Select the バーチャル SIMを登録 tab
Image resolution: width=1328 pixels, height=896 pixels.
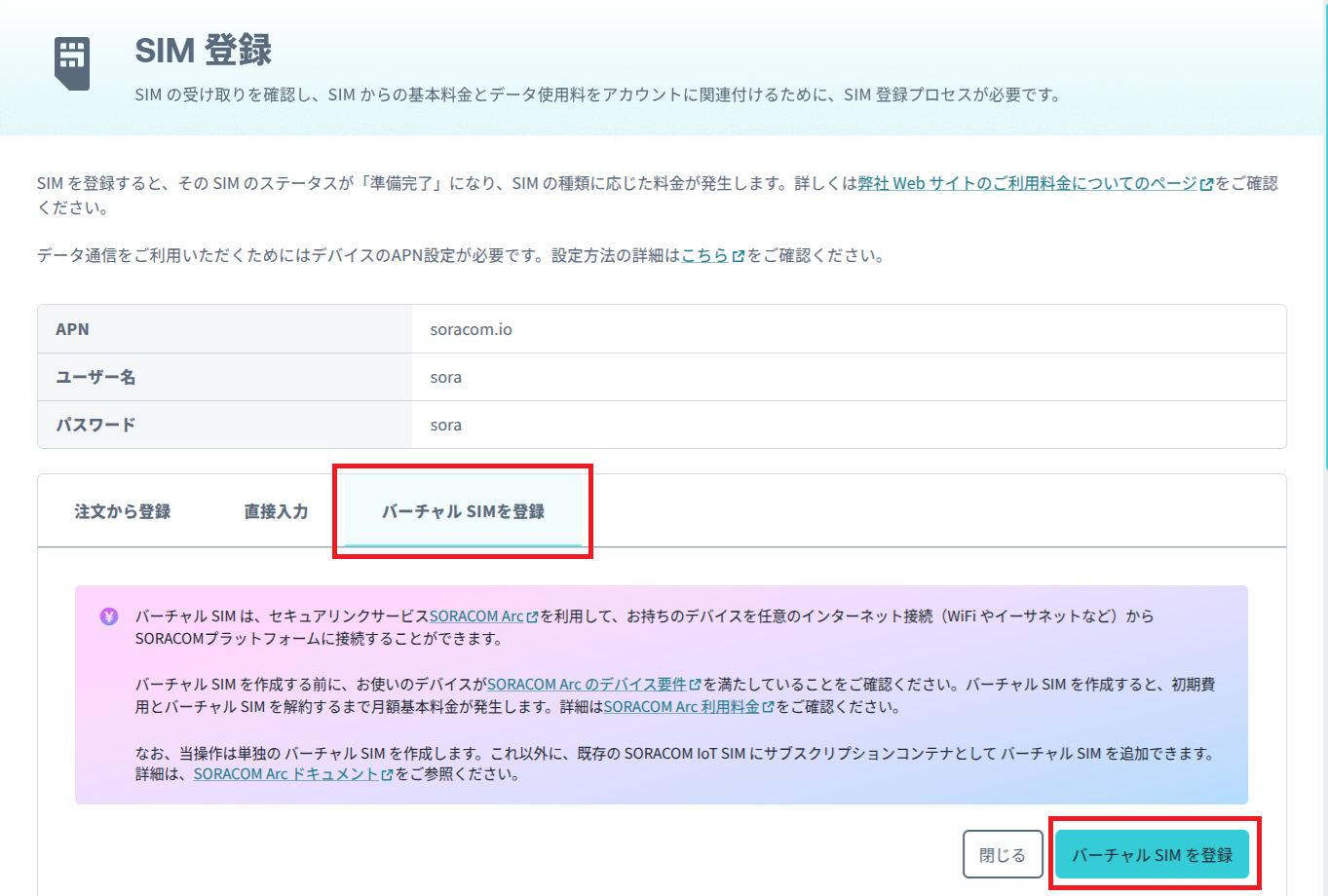coord(463,511)
